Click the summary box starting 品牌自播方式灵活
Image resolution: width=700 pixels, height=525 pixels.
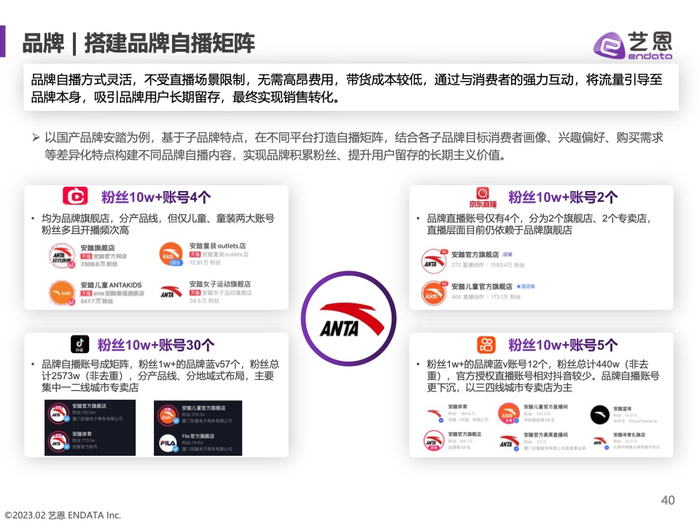[x=351, y=88]
